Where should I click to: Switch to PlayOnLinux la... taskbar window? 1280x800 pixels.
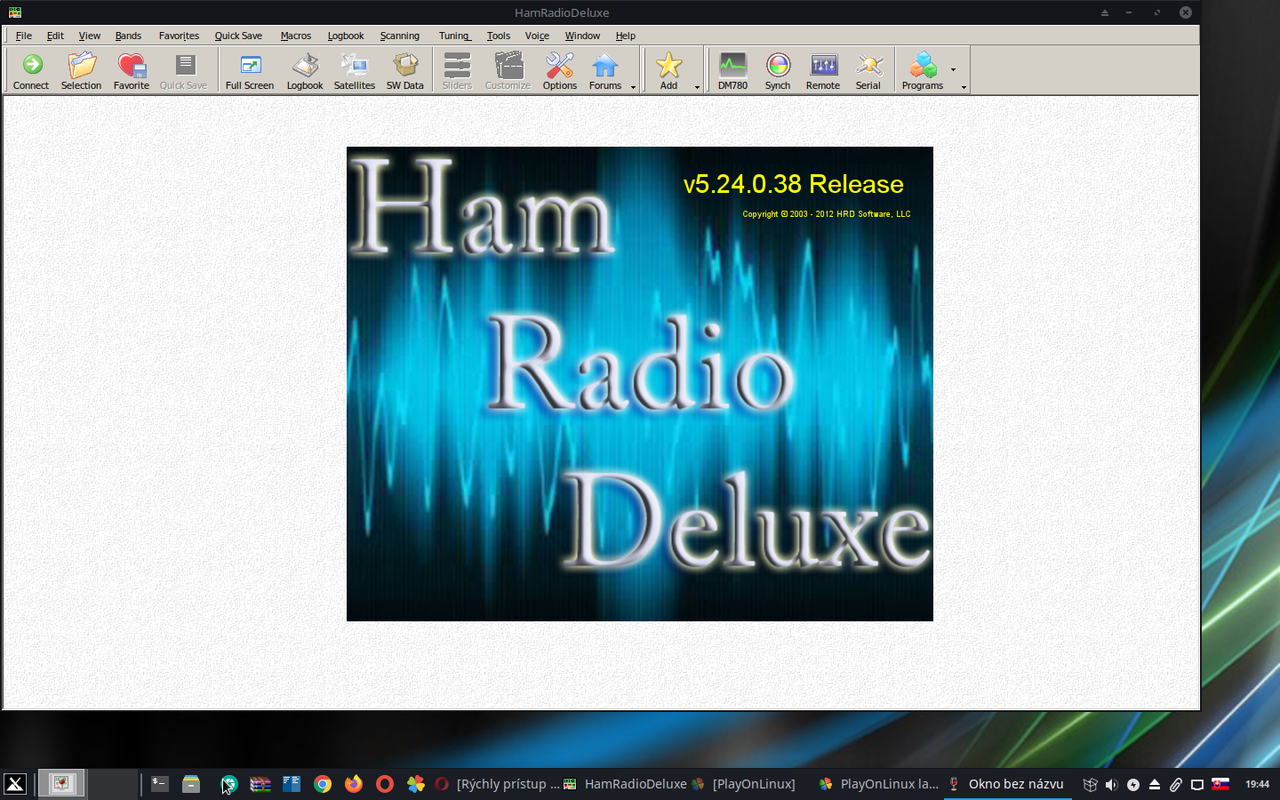879,784
